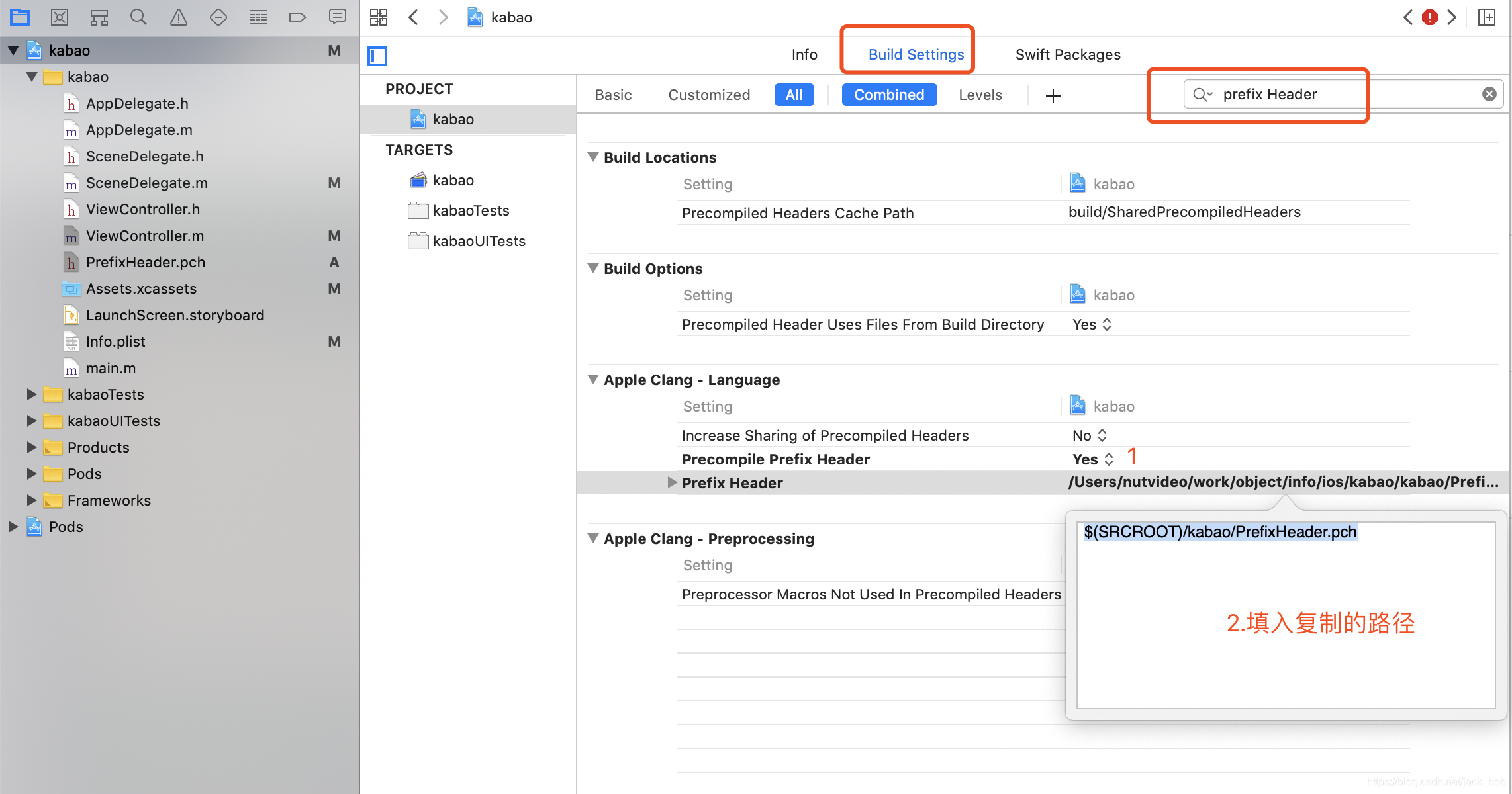
Task: Open Assets.xcassets catalog
Action: pos(141,288)
